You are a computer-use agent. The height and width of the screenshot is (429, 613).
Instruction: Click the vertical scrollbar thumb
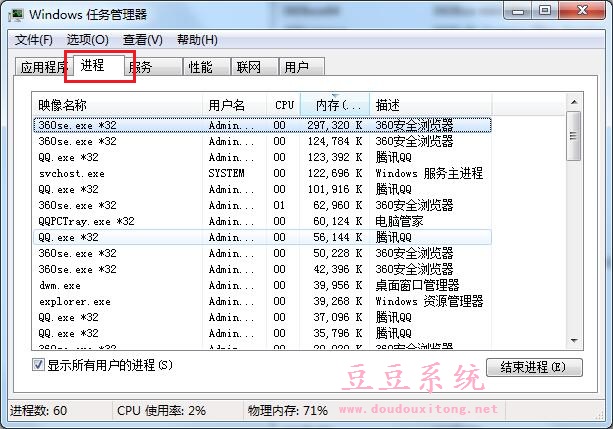574,136
